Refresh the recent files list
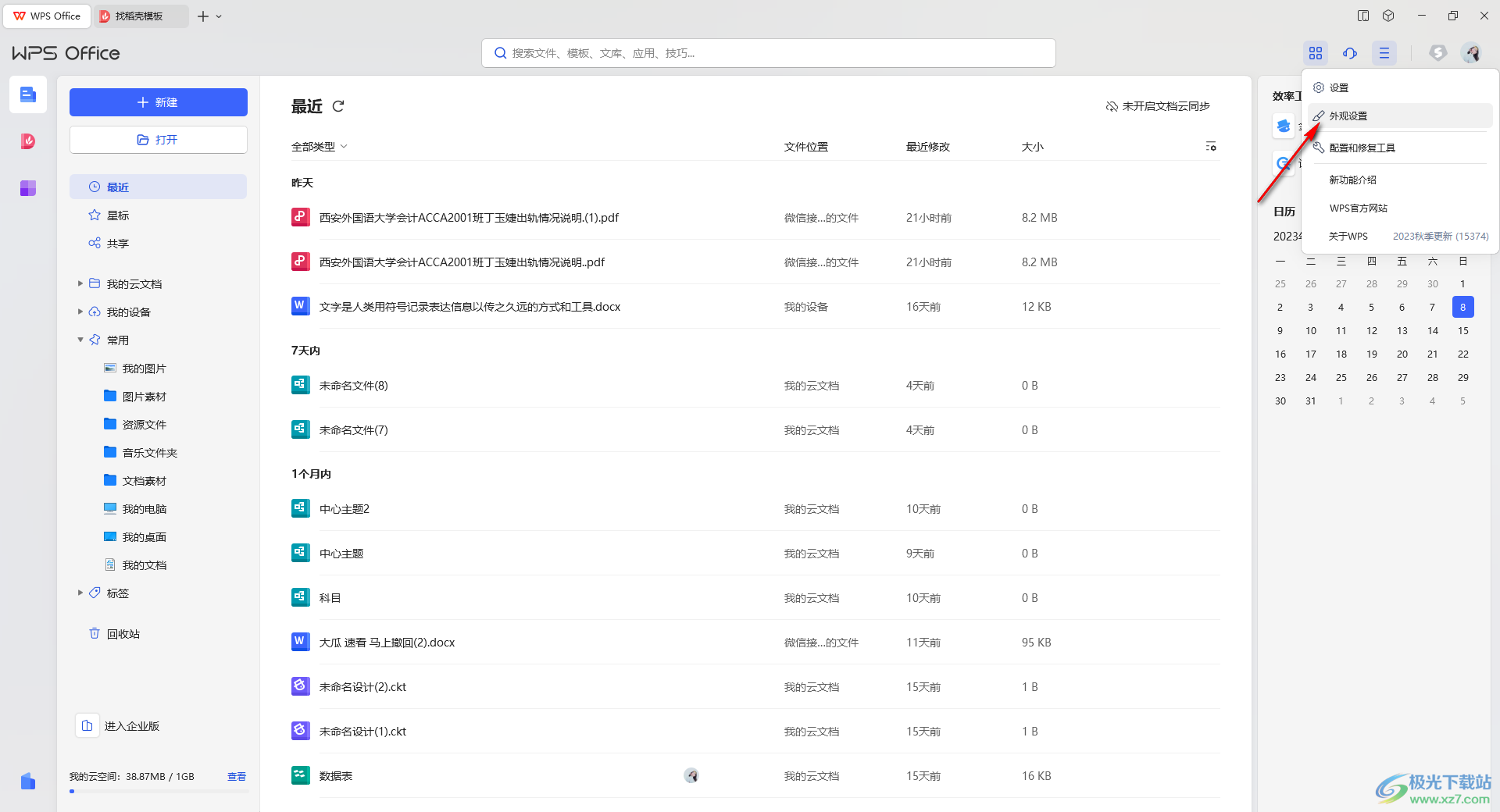 [338, 106]
